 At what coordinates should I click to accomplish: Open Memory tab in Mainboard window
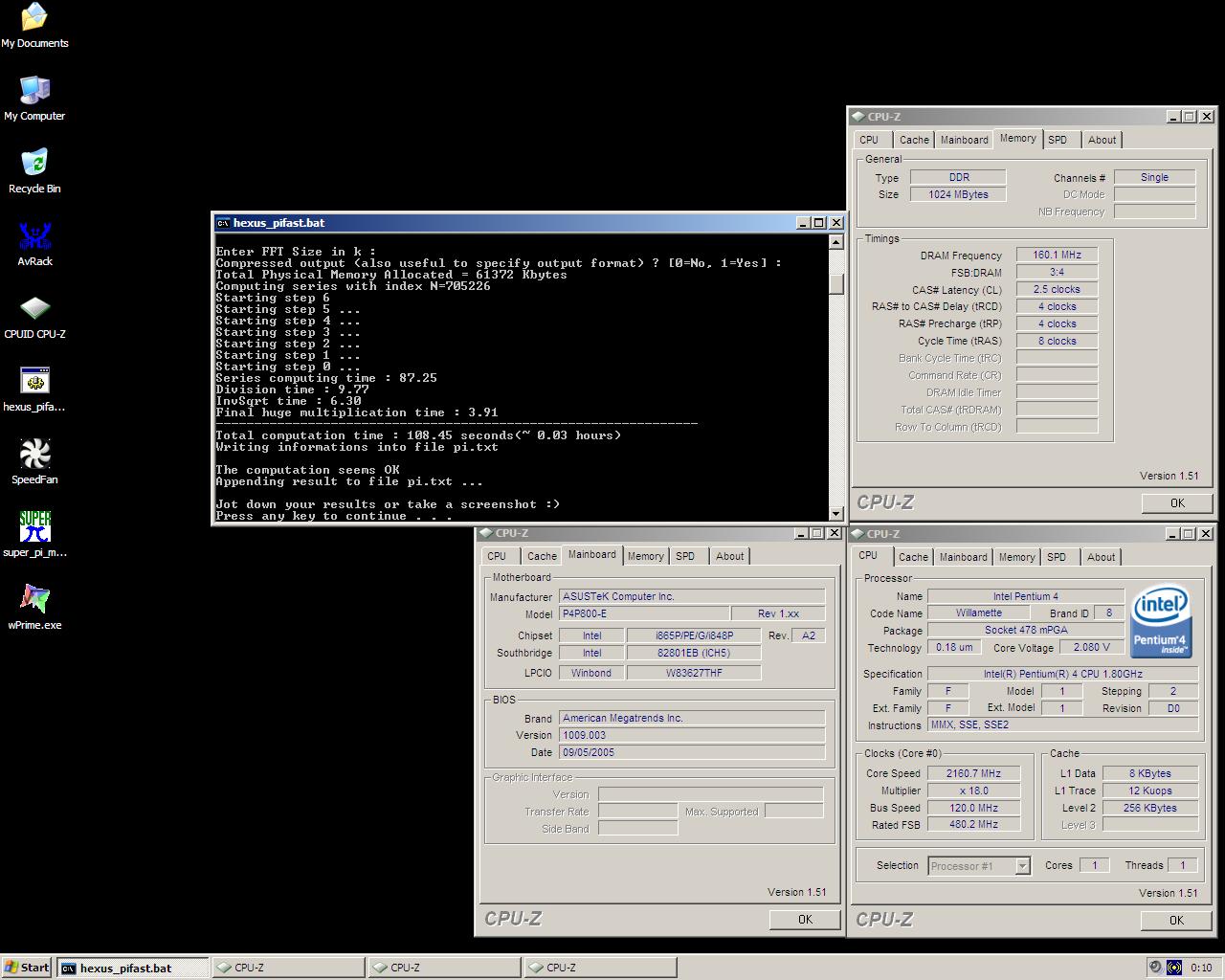(645, 556)
